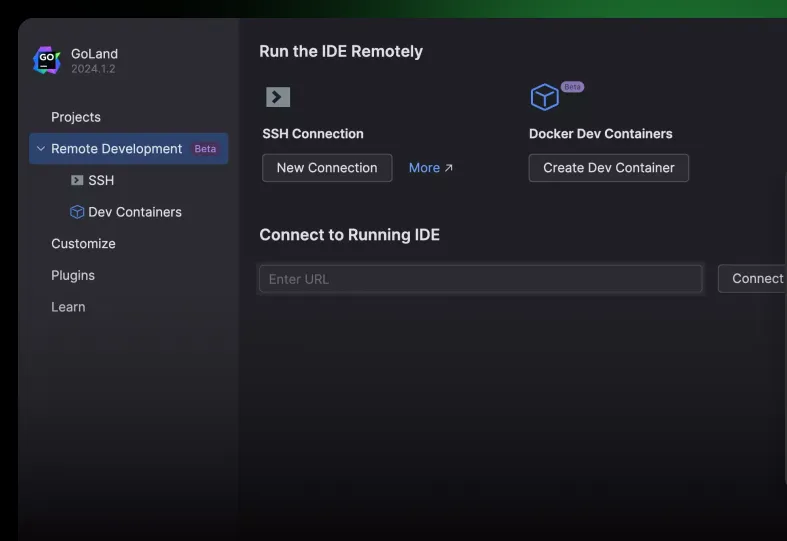Viewport: 787px width, 541px height.
Task: Open Dev Containers under Remote Development
Action: click(x=135, y=212)
